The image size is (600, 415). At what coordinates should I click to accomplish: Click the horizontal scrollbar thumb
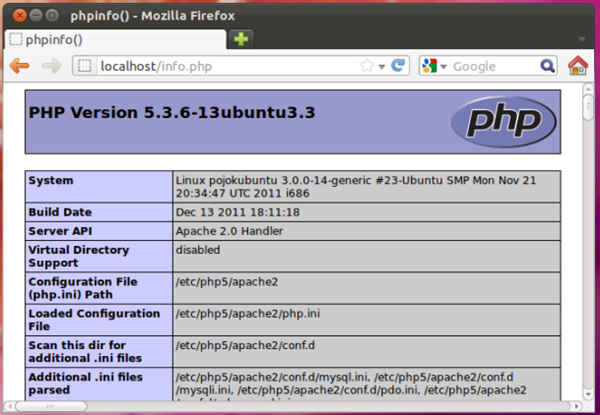click(51, 406)
